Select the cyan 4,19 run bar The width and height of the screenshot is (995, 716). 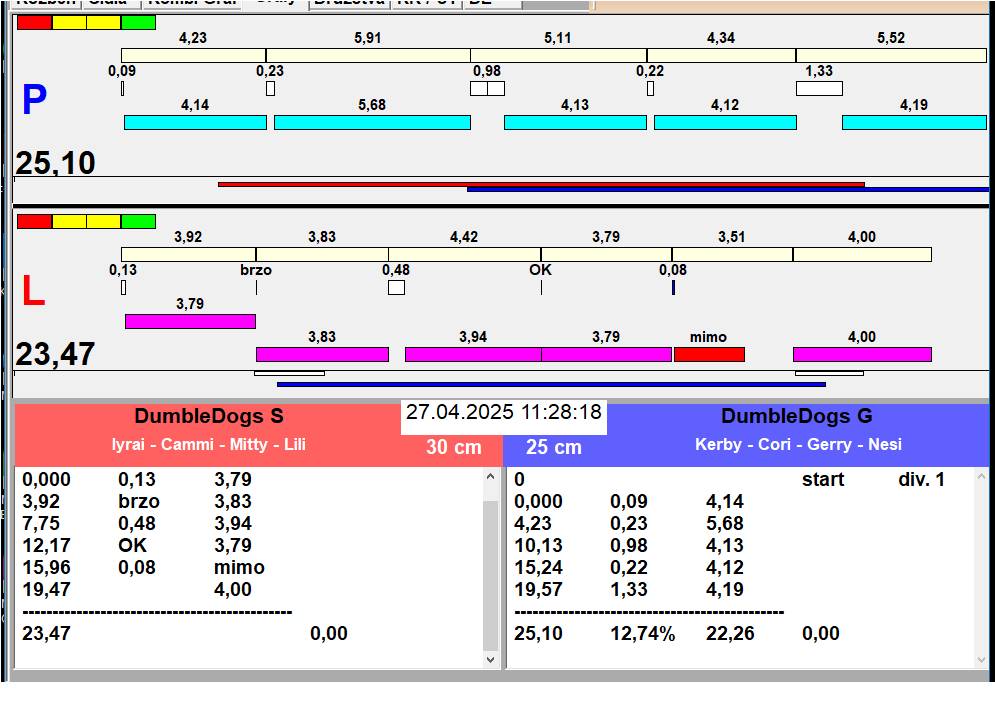[914, 123]
